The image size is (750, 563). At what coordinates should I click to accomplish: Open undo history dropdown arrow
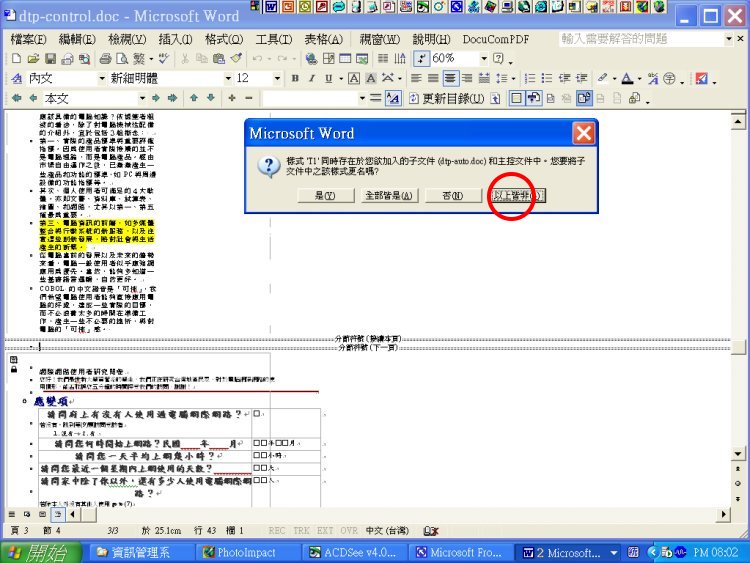(269, 58)
